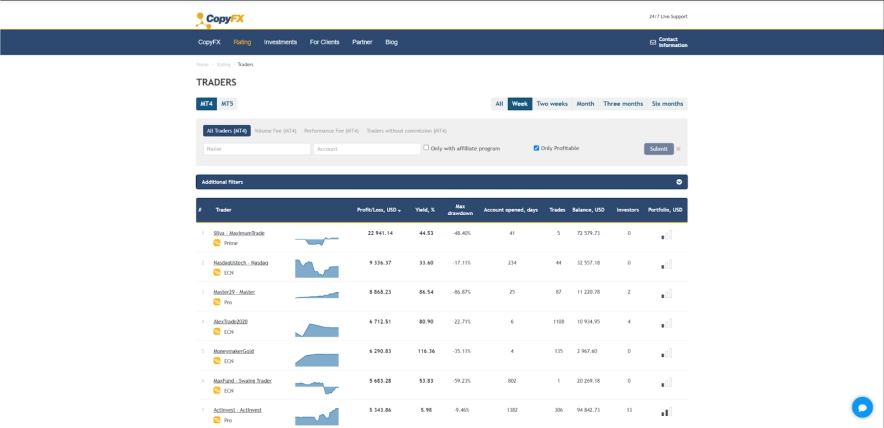
Task: Click the ECN icon under MoneymakerGold
Action: click(x=217, y=361)
